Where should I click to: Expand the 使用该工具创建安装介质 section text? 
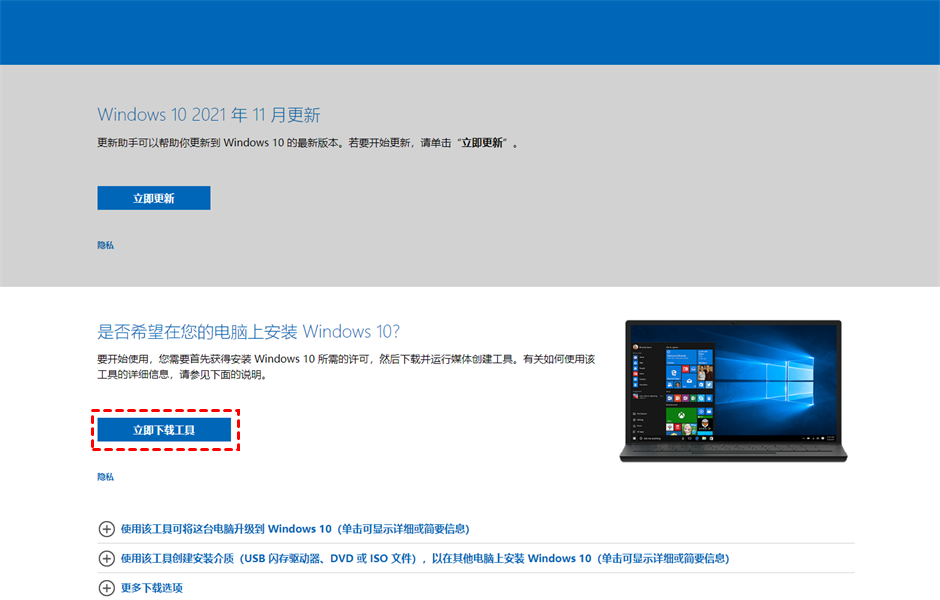click(x=424, y=559)
